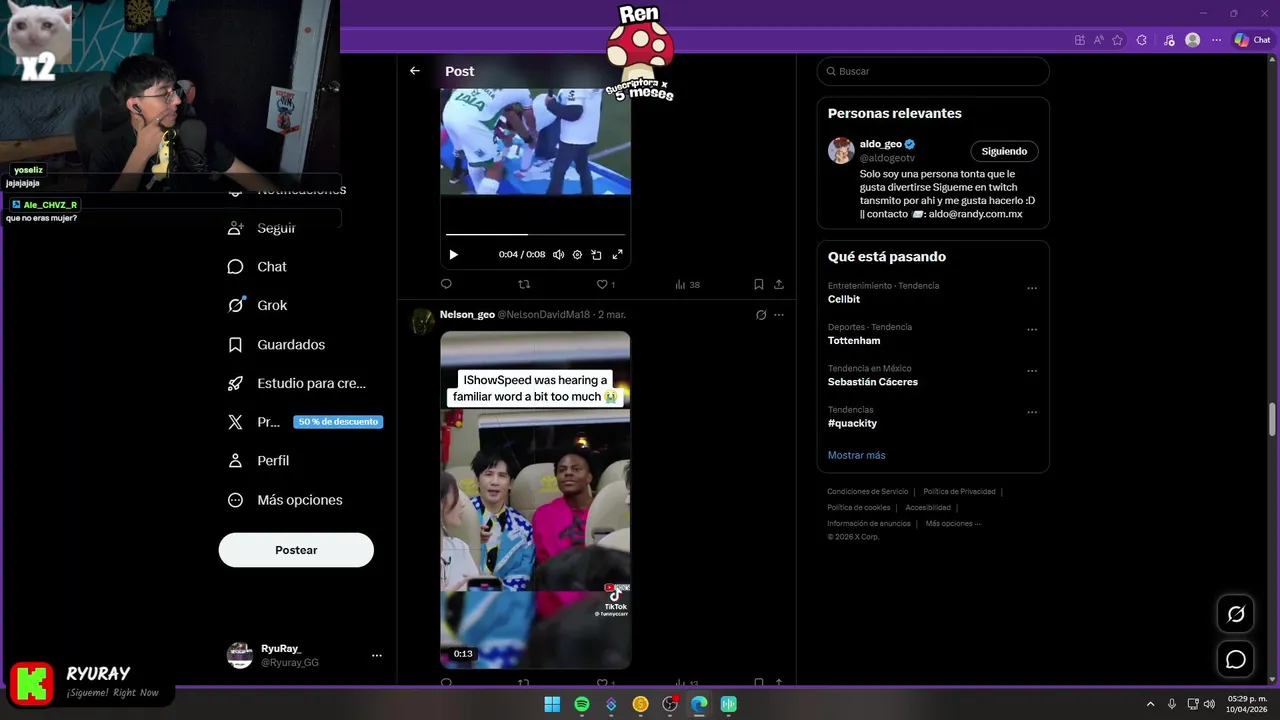The height and width of the screenshot is (720, 1280).
Task: Like the post showing 1 like
Action: click(x=606, y=285)
